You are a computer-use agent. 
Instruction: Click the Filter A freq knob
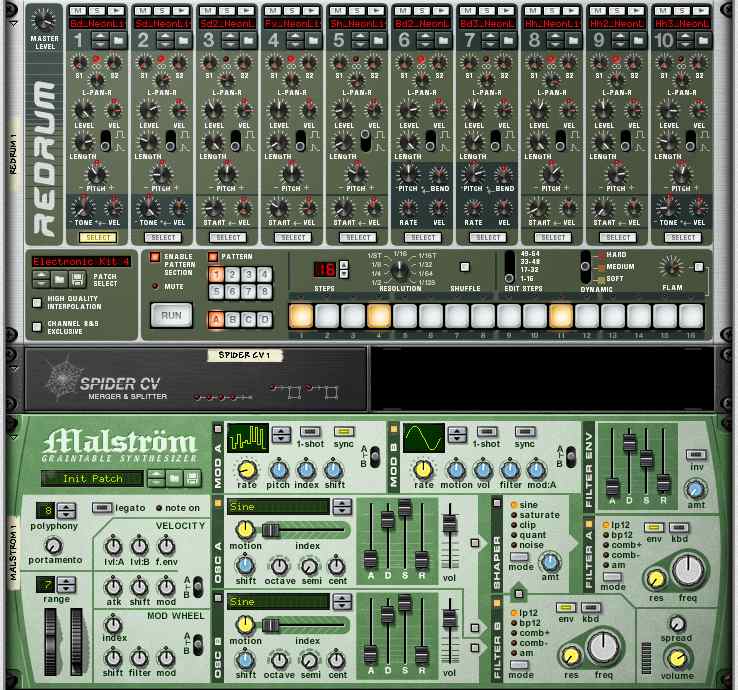click(x=688, y=570)
